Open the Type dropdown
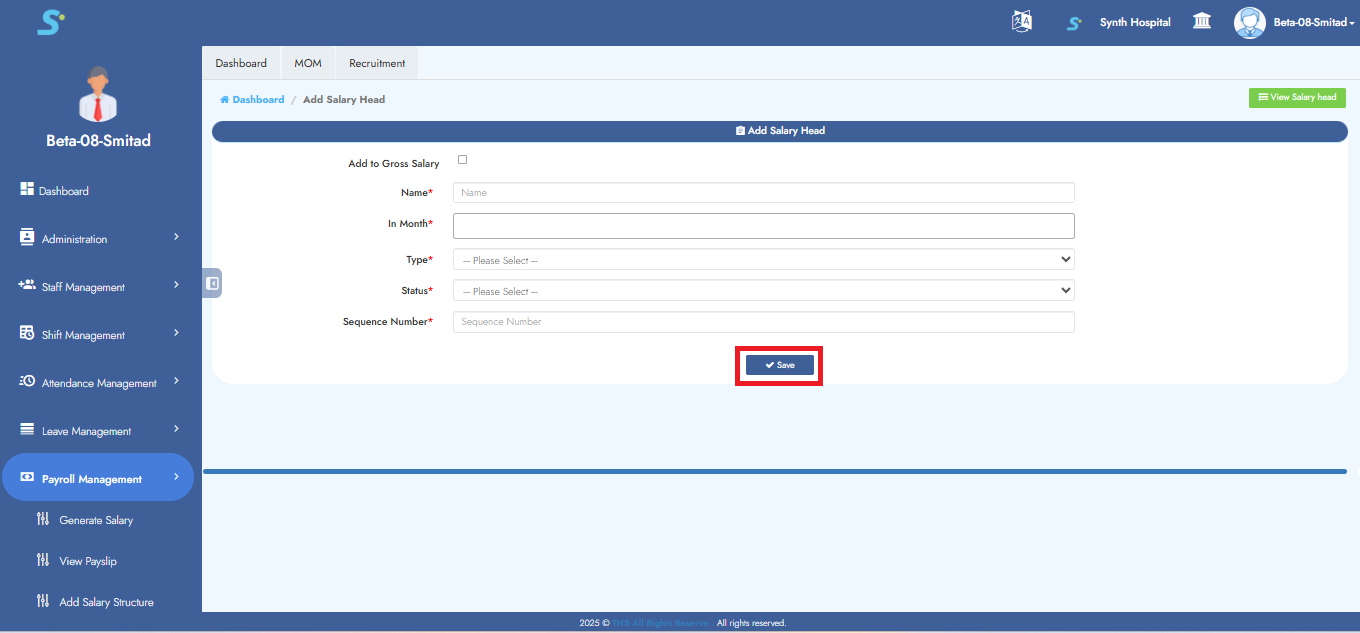The width and height of the screenshot is (1360, 633). click(x=763, y=260)
